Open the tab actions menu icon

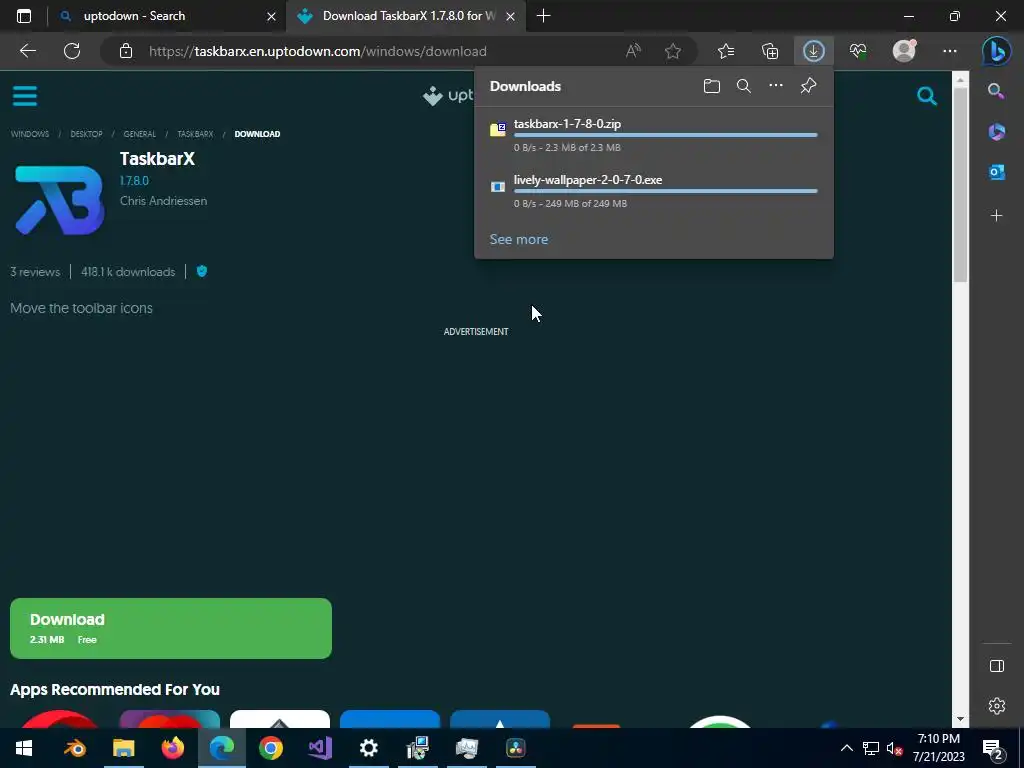tap(24, 16)
